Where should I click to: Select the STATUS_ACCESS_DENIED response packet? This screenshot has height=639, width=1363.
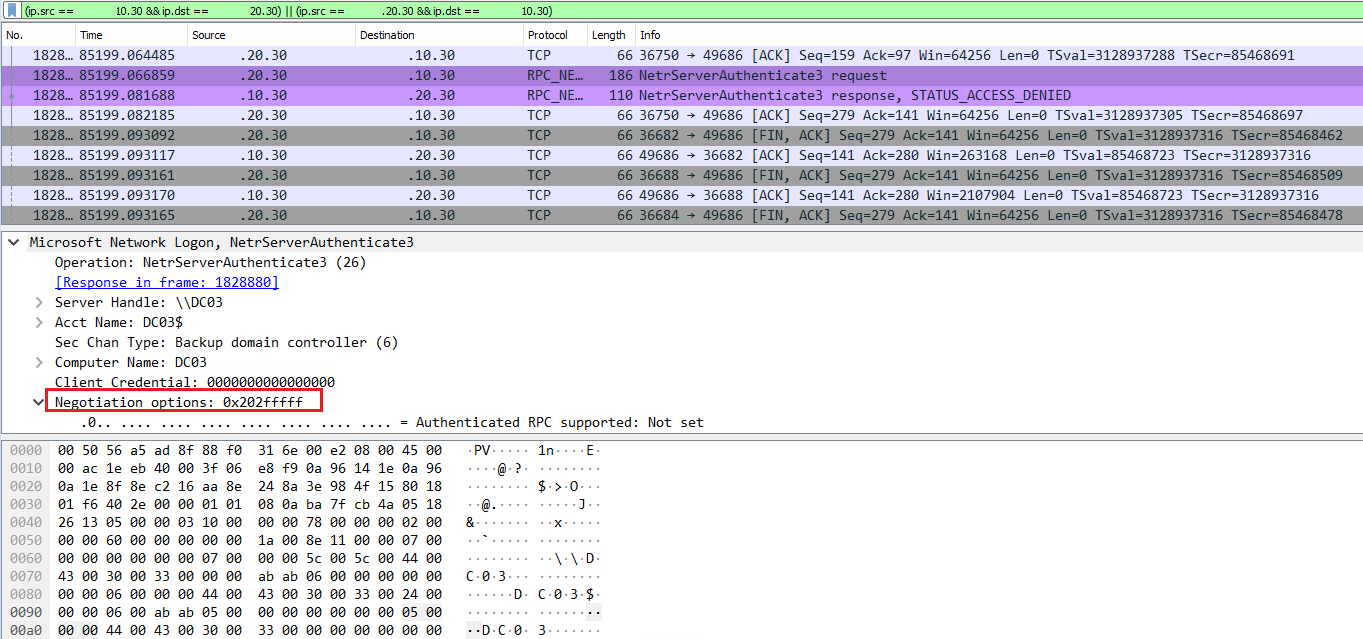(x=400, y=94)
